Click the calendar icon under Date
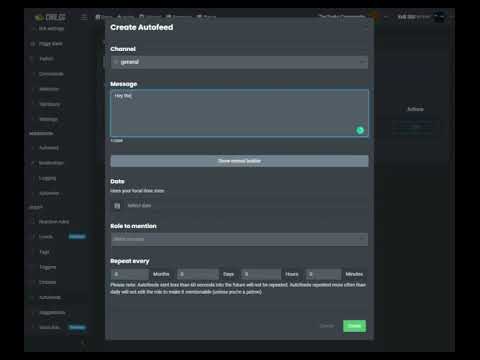This screenshot has width=480, height=360. [117, 206]
